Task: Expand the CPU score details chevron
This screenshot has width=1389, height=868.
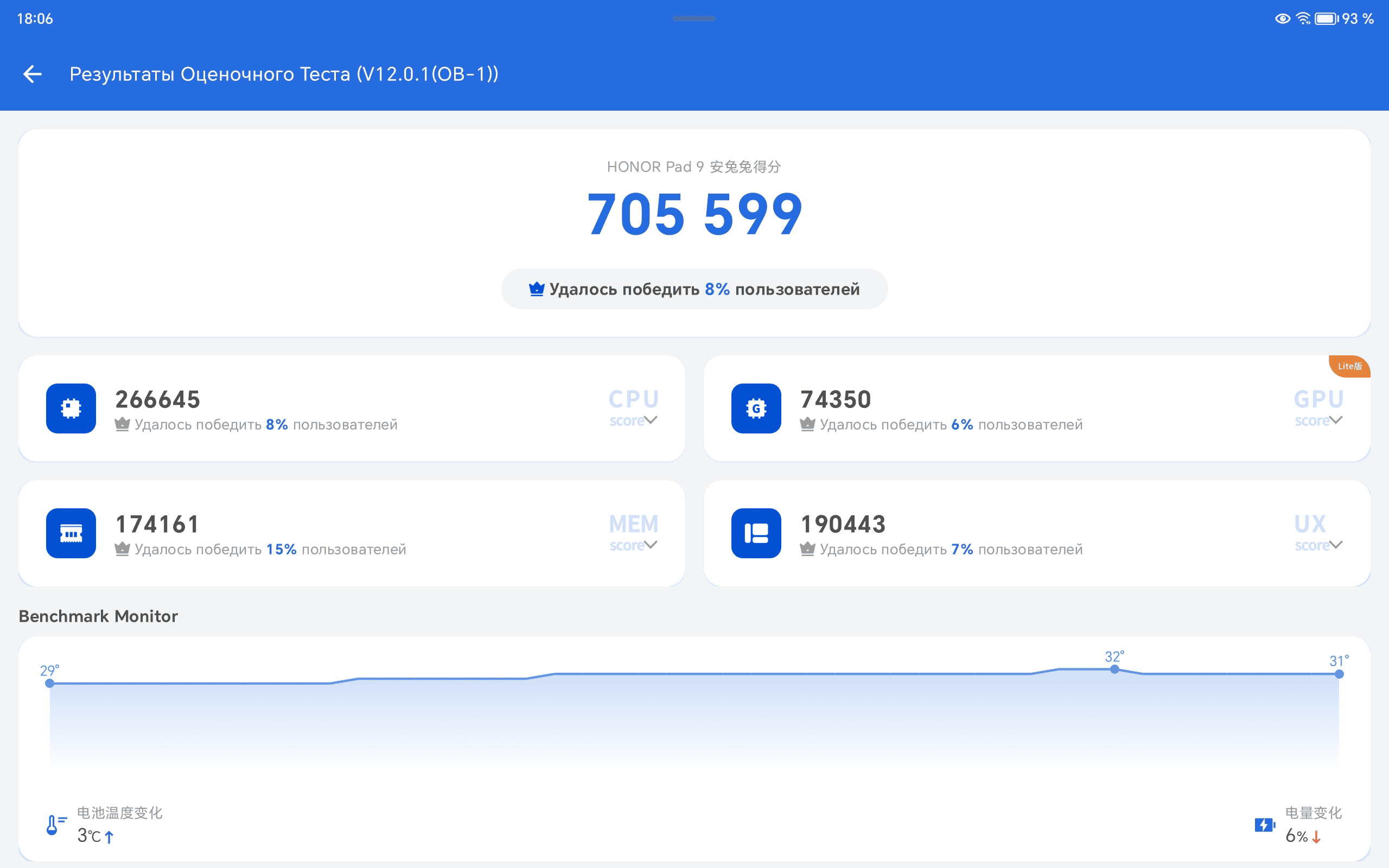Action: pos(651,420)
